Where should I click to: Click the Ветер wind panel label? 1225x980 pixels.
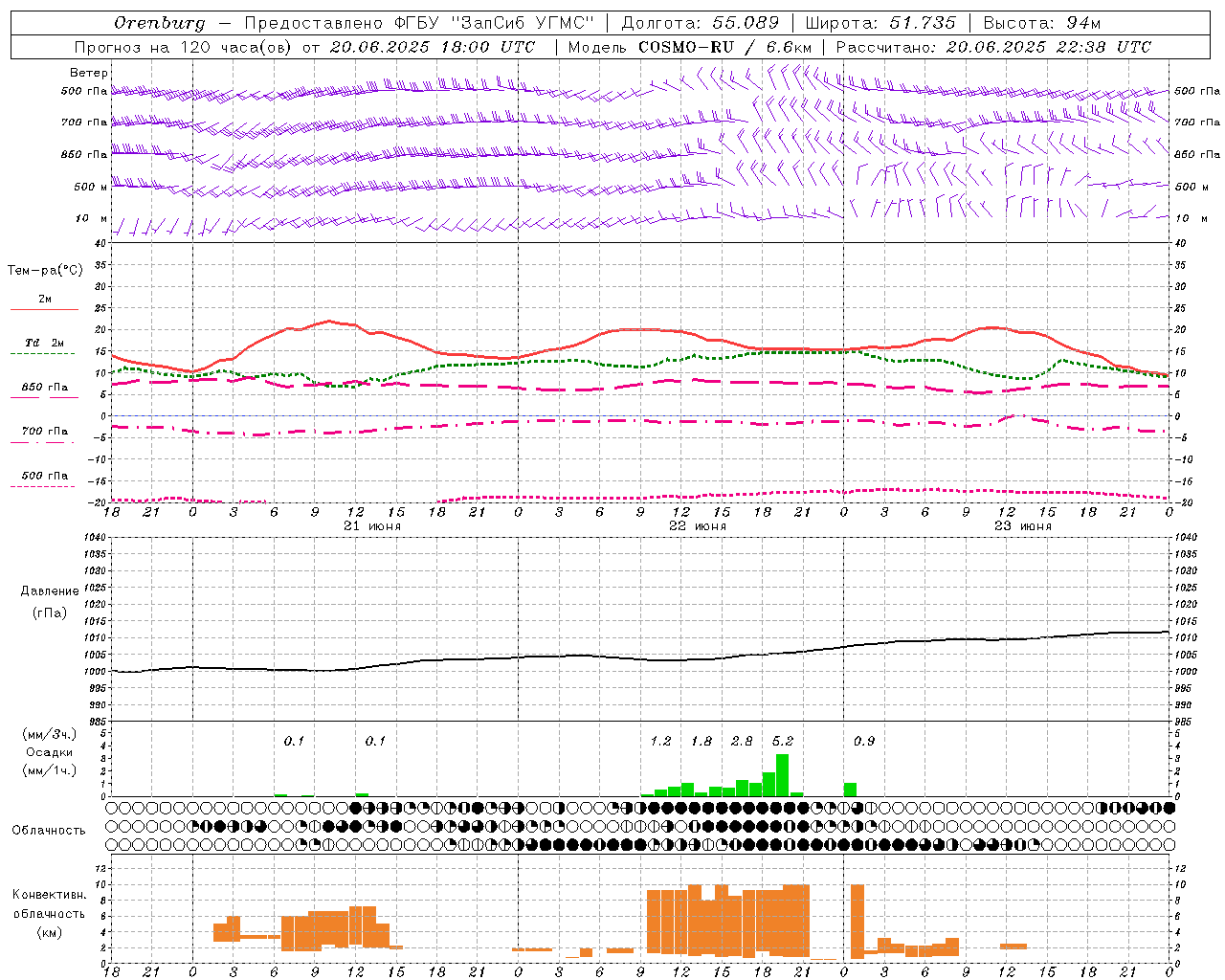[89, 73]
